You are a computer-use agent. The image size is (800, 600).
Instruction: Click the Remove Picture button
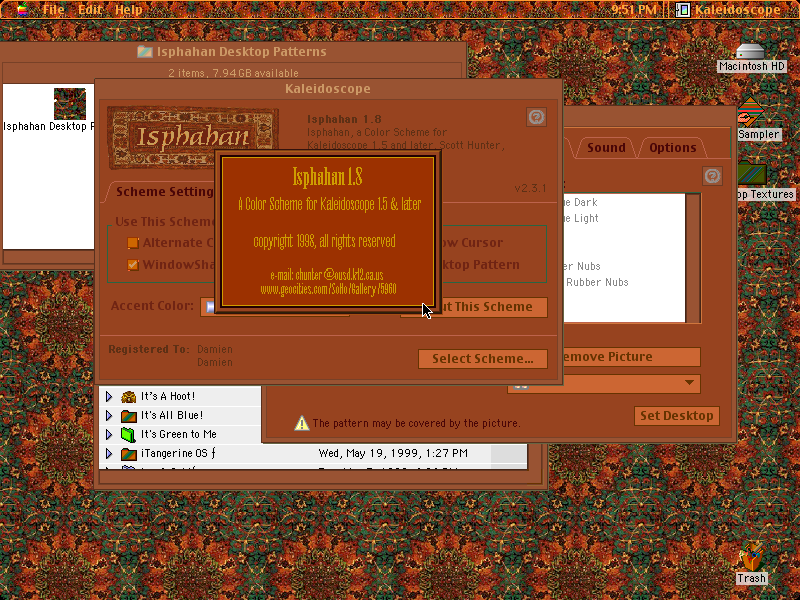pos(632,357)
